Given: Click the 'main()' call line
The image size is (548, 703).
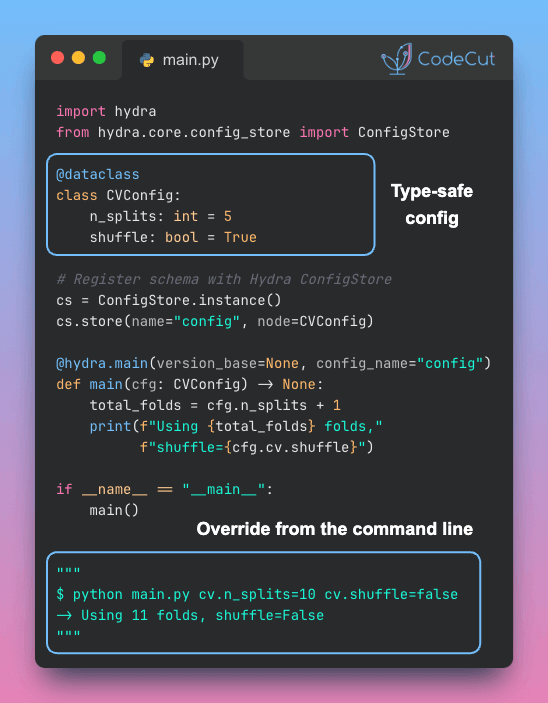Looking at the screenshot, I should pos(114,510).
